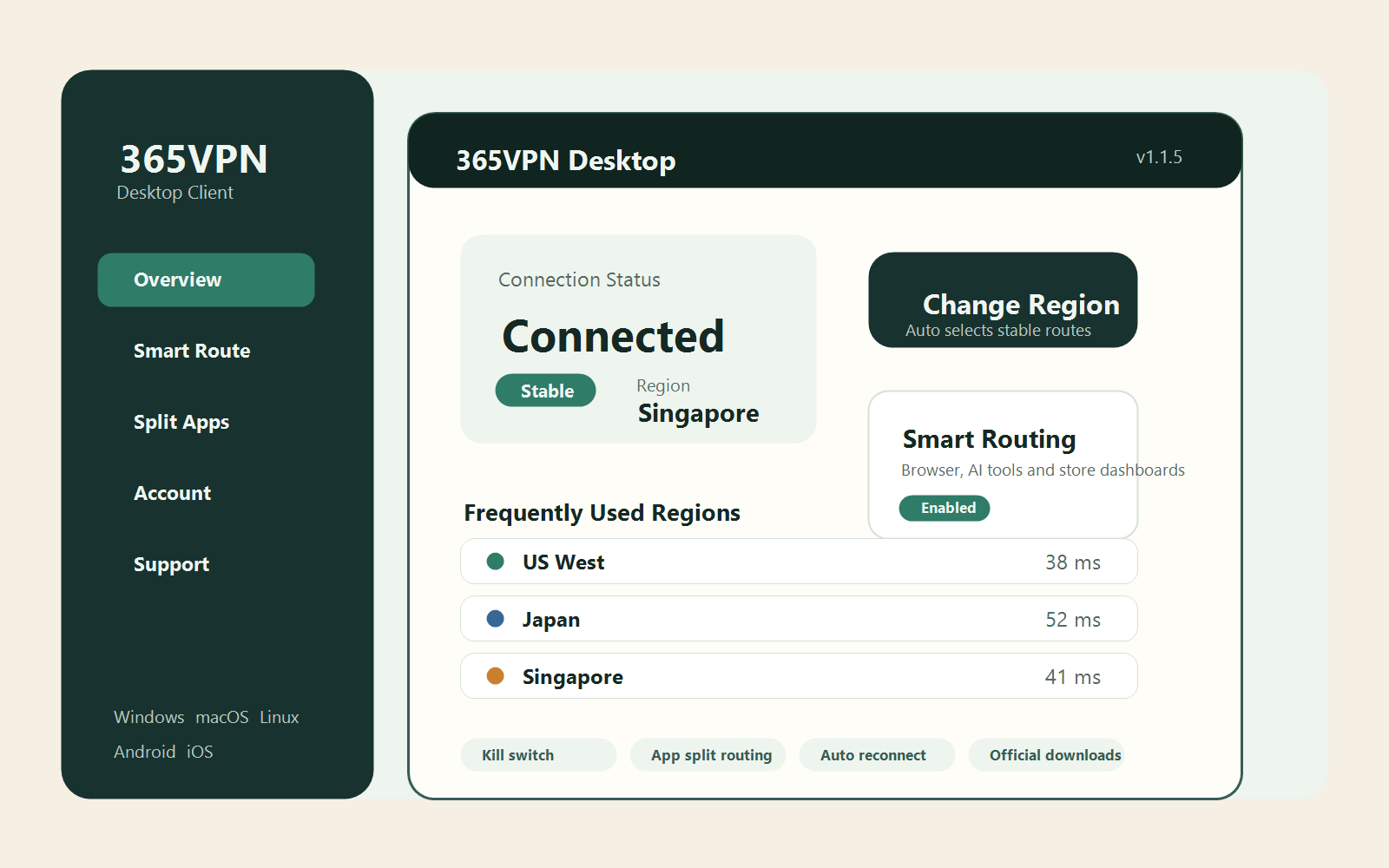The height and width of the screenshot is (868, 1389).
Task: Click the Enabled badge under Smart Routing
Action: point(945,508)
